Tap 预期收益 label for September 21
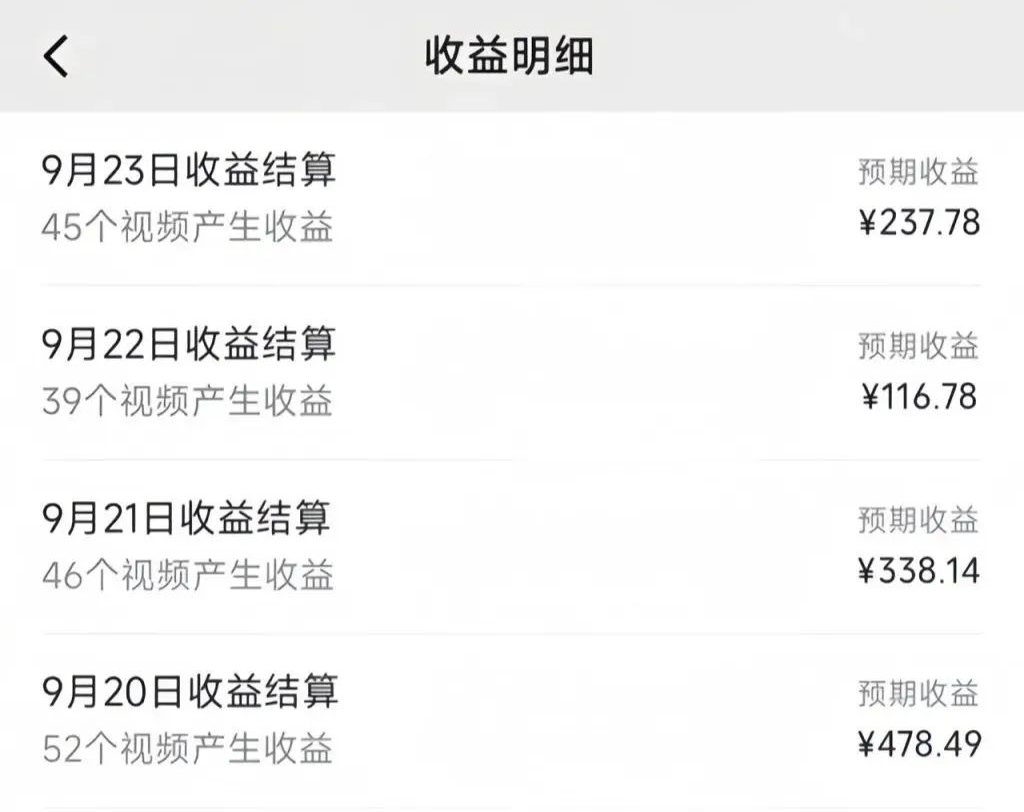This screenshot has height=812, width=1024. (918, 520)
